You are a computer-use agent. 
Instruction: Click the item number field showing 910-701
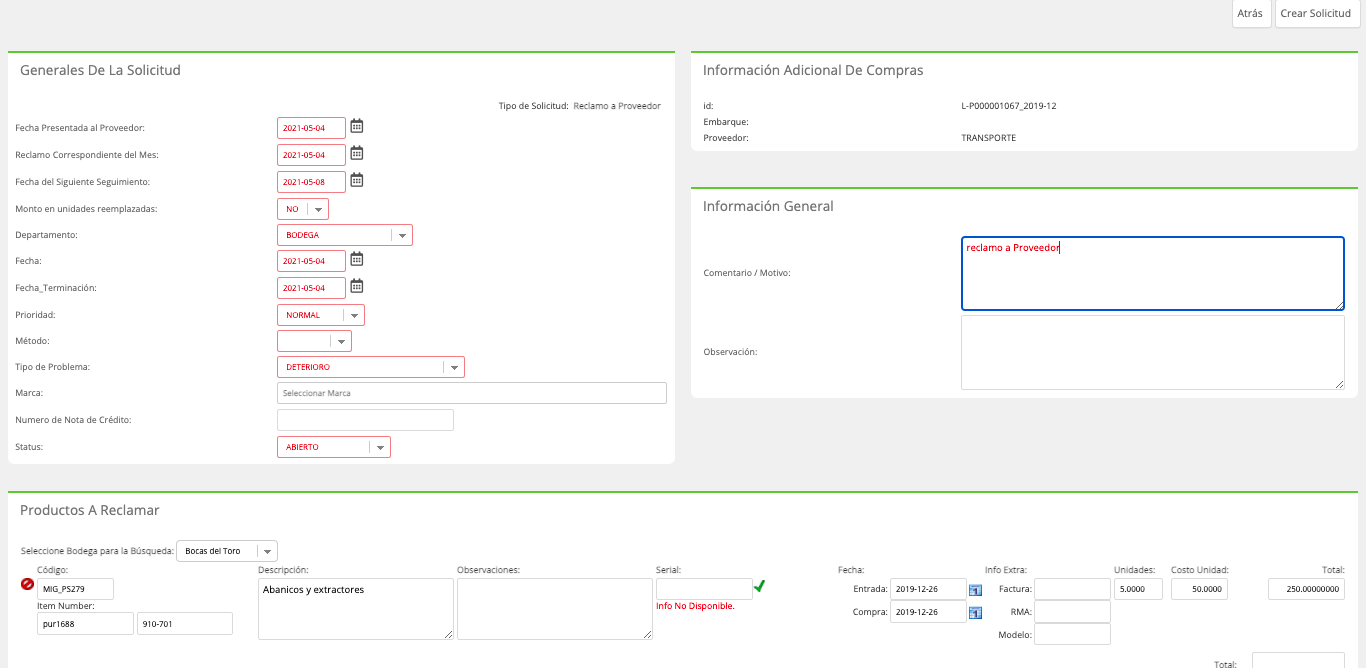click(x=185, y=624)
